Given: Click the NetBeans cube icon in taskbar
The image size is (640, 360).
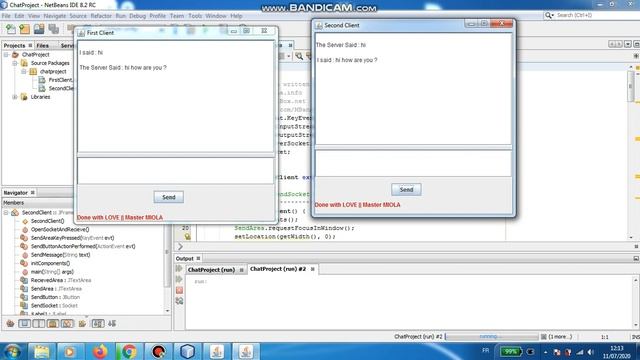Looking at the screenshot, I should coord(187,351).
